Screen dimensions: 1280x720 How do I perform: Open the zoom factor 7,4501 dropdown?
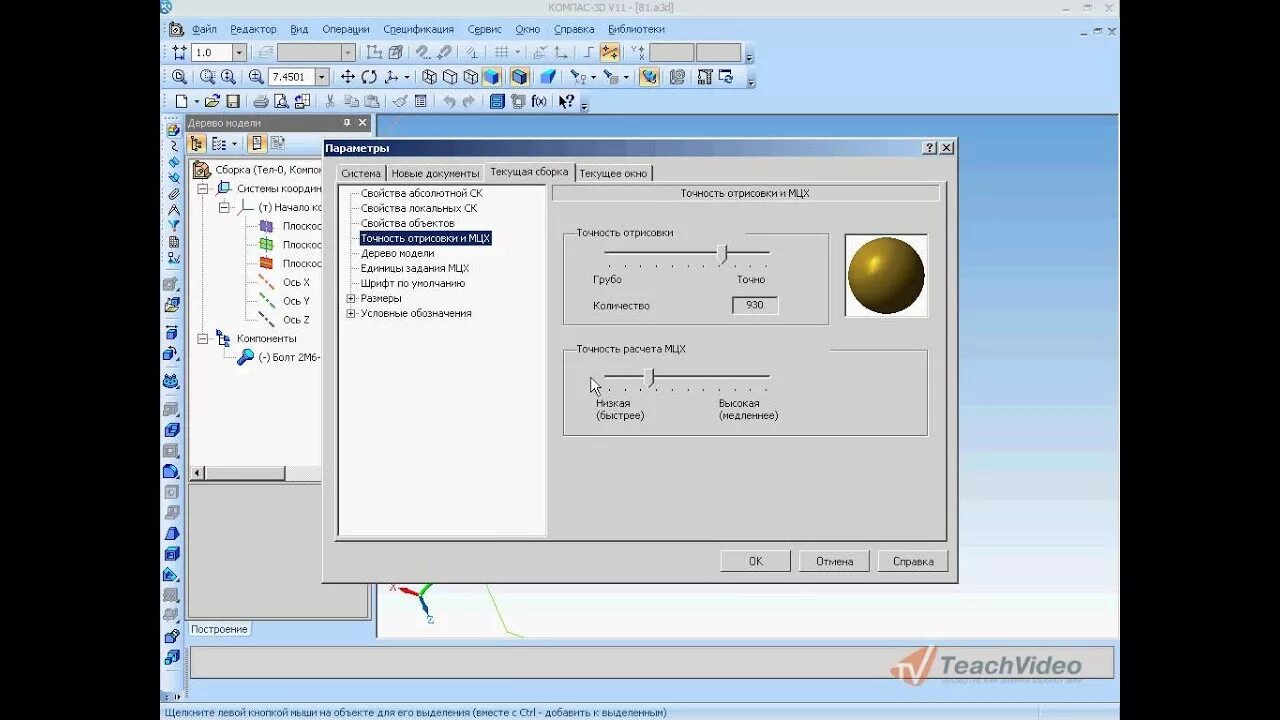pyautogui.click(x=322, y=77)
